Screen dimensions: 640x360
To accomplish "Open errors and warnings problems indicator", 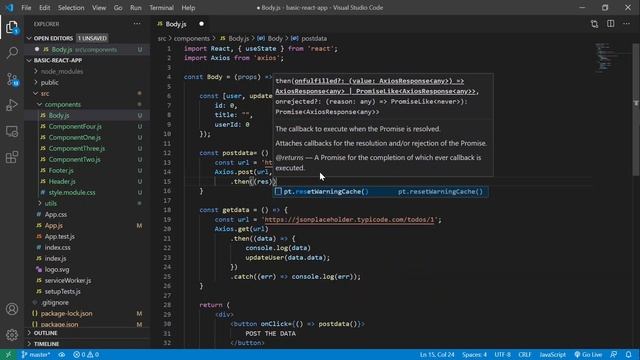I will click(x=86, y=354).
